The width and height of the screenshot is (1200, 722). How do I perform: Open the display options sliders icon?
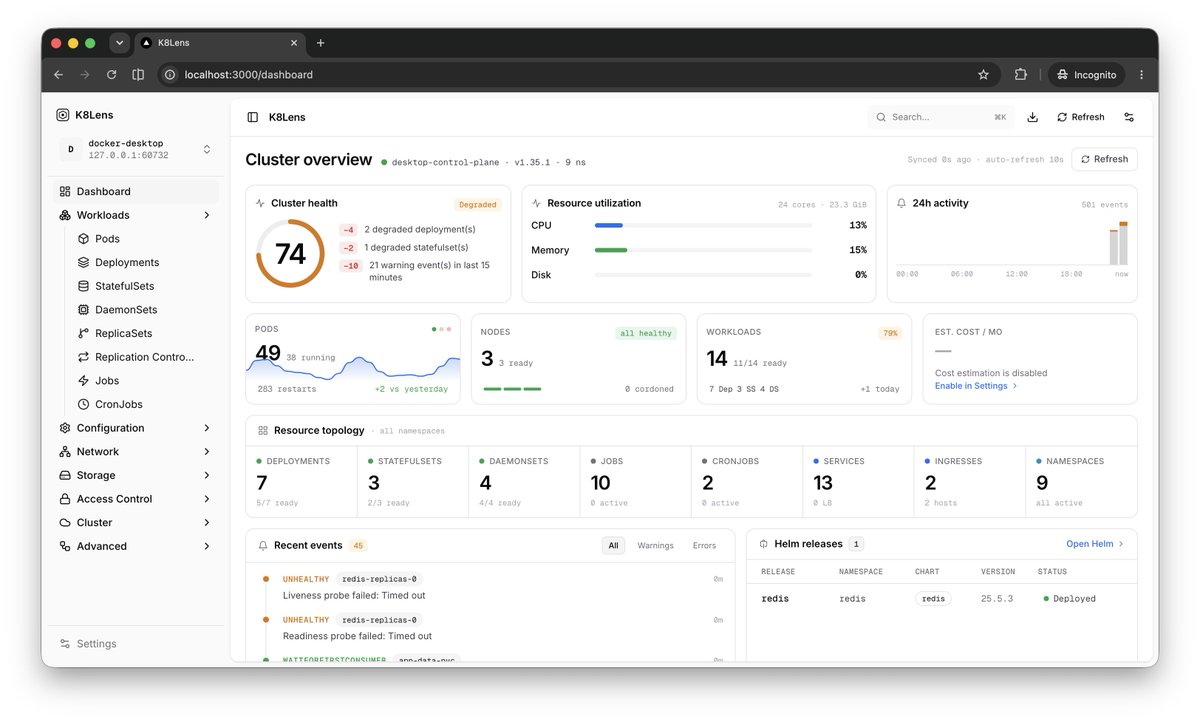pos(1129,117)
